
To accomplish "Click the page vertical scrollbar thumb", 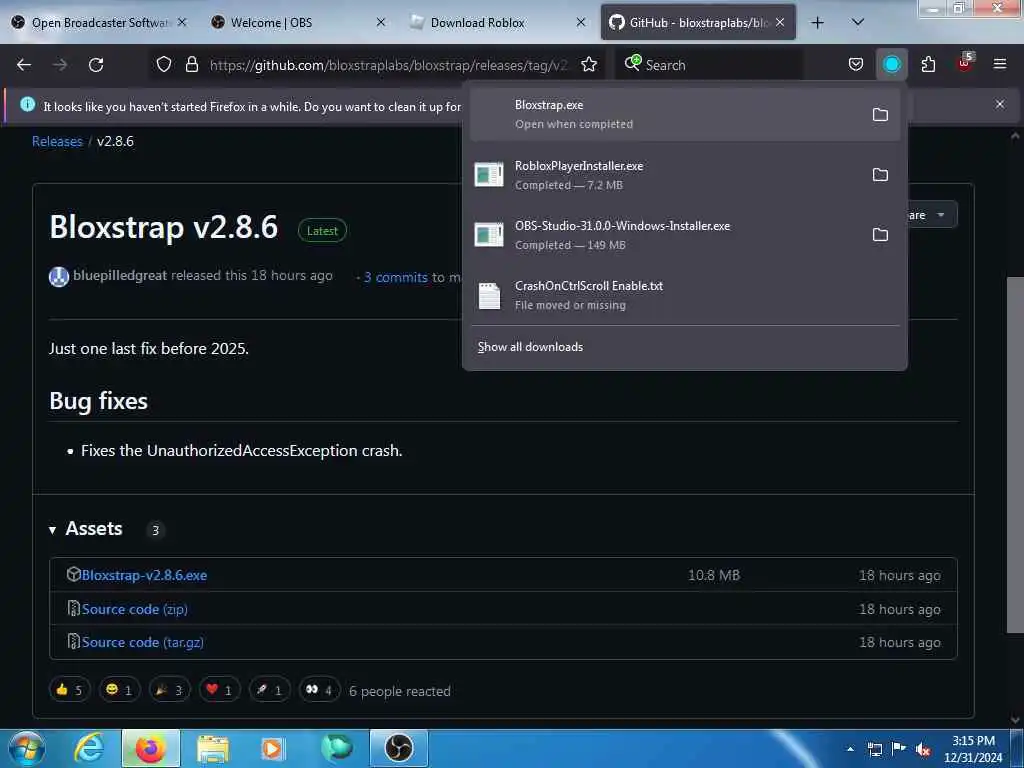I will 1014,454.
